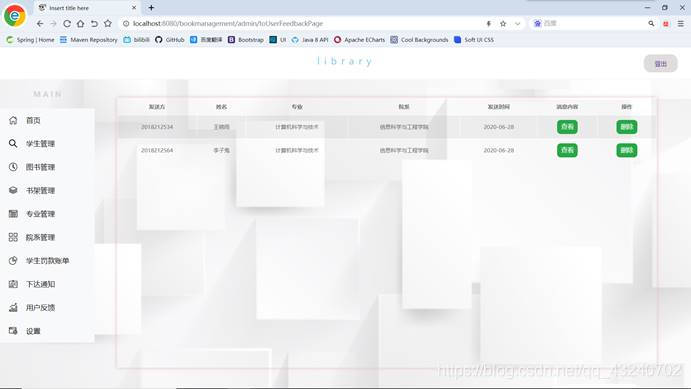Screen dimensions: 691x389
Task: Open 书架管理 in the sidebar
Action: point(40,190)
